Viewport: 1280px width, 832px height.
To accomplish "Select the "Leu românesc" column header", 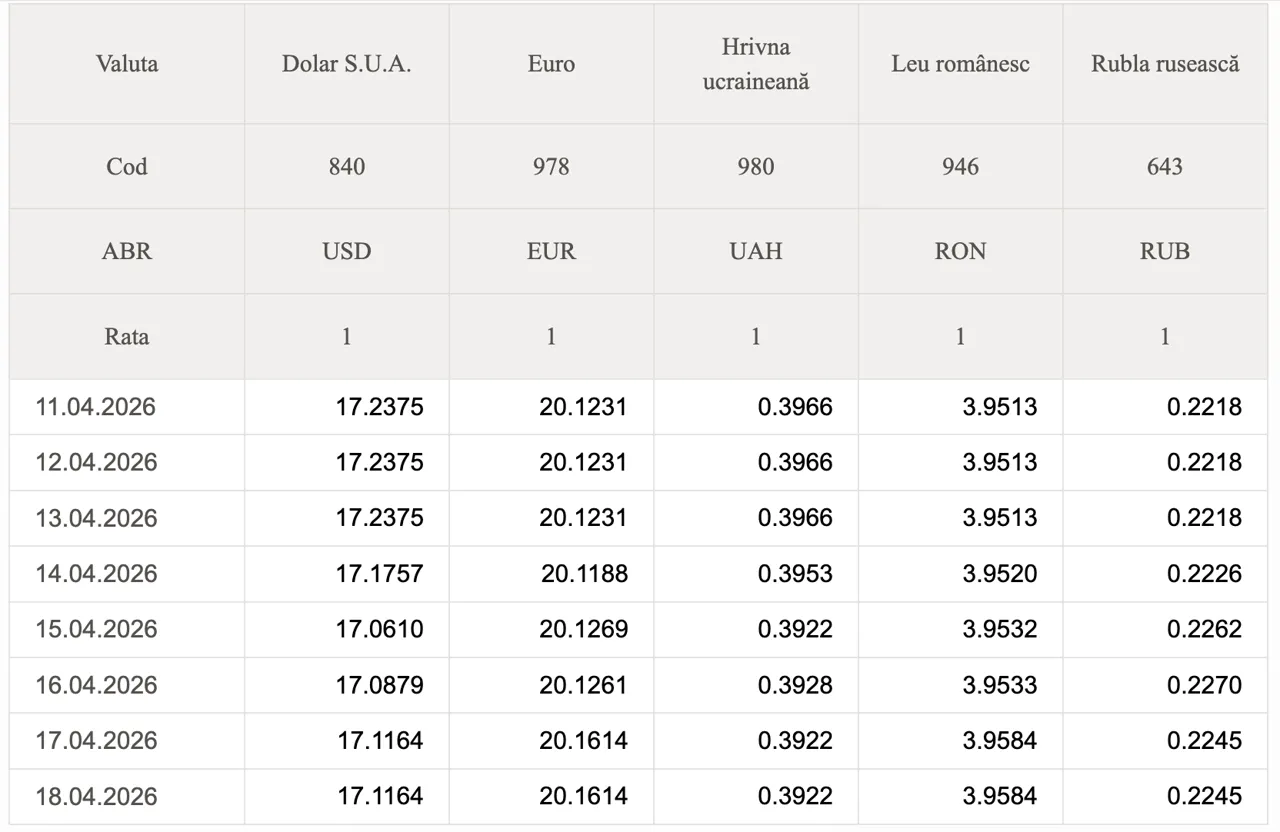I will tap(960, 64).
